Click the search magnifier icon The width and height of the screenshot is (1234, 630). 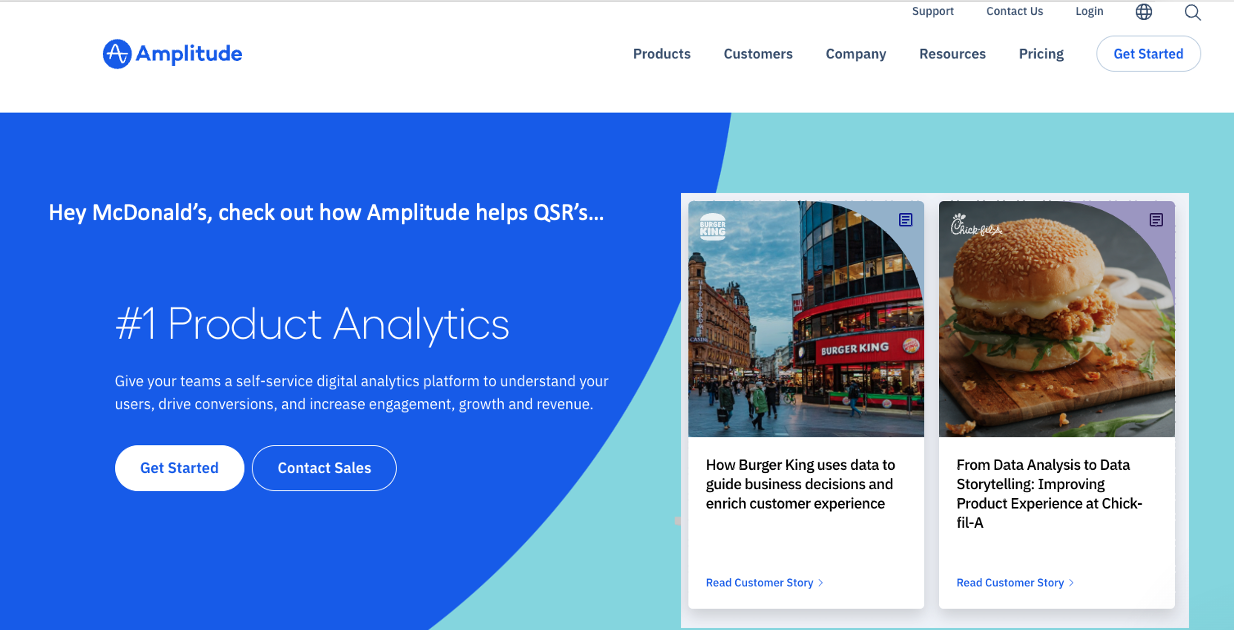[x=1192, y=13]
